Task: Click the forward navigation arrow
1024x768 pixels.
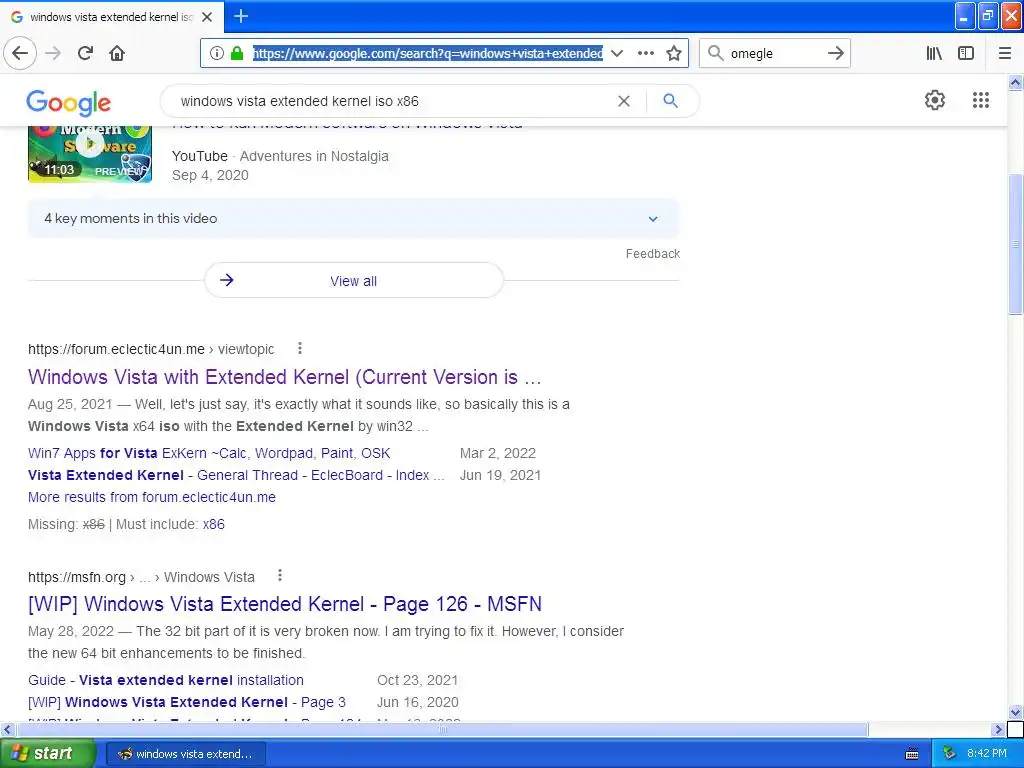Action: (x=53, y=53)
